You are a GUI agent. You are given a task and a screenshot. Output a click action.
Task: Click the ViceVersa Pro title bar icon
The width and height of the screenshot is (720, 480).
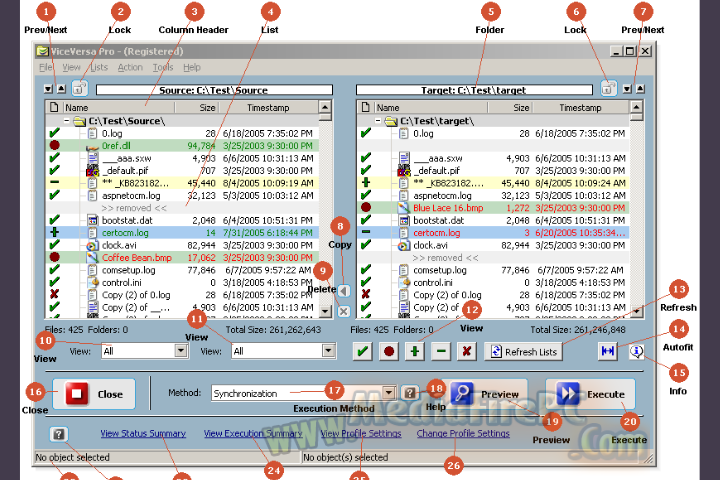pos(43,51)
